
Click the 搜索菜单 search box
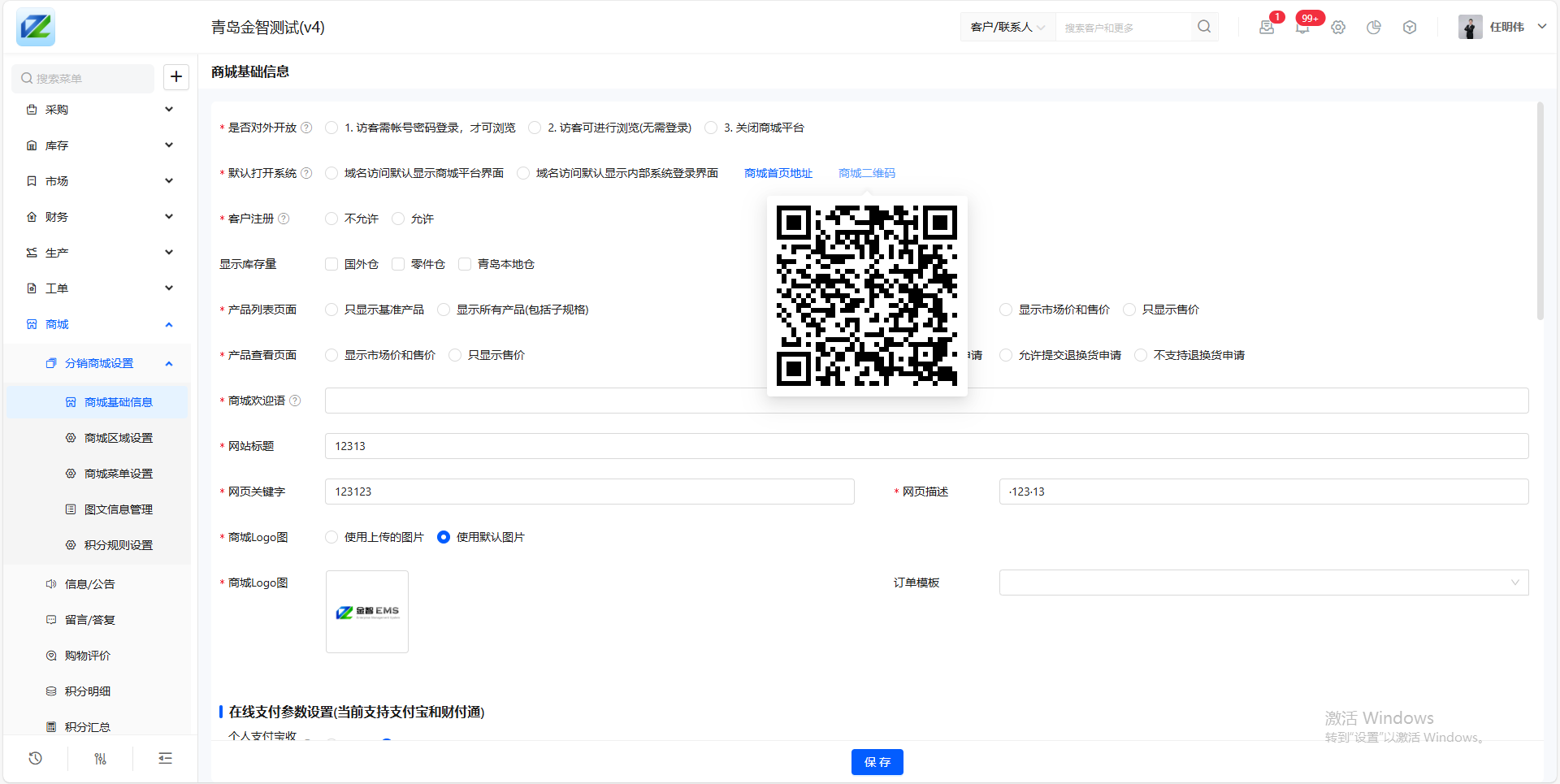point(83,78)
